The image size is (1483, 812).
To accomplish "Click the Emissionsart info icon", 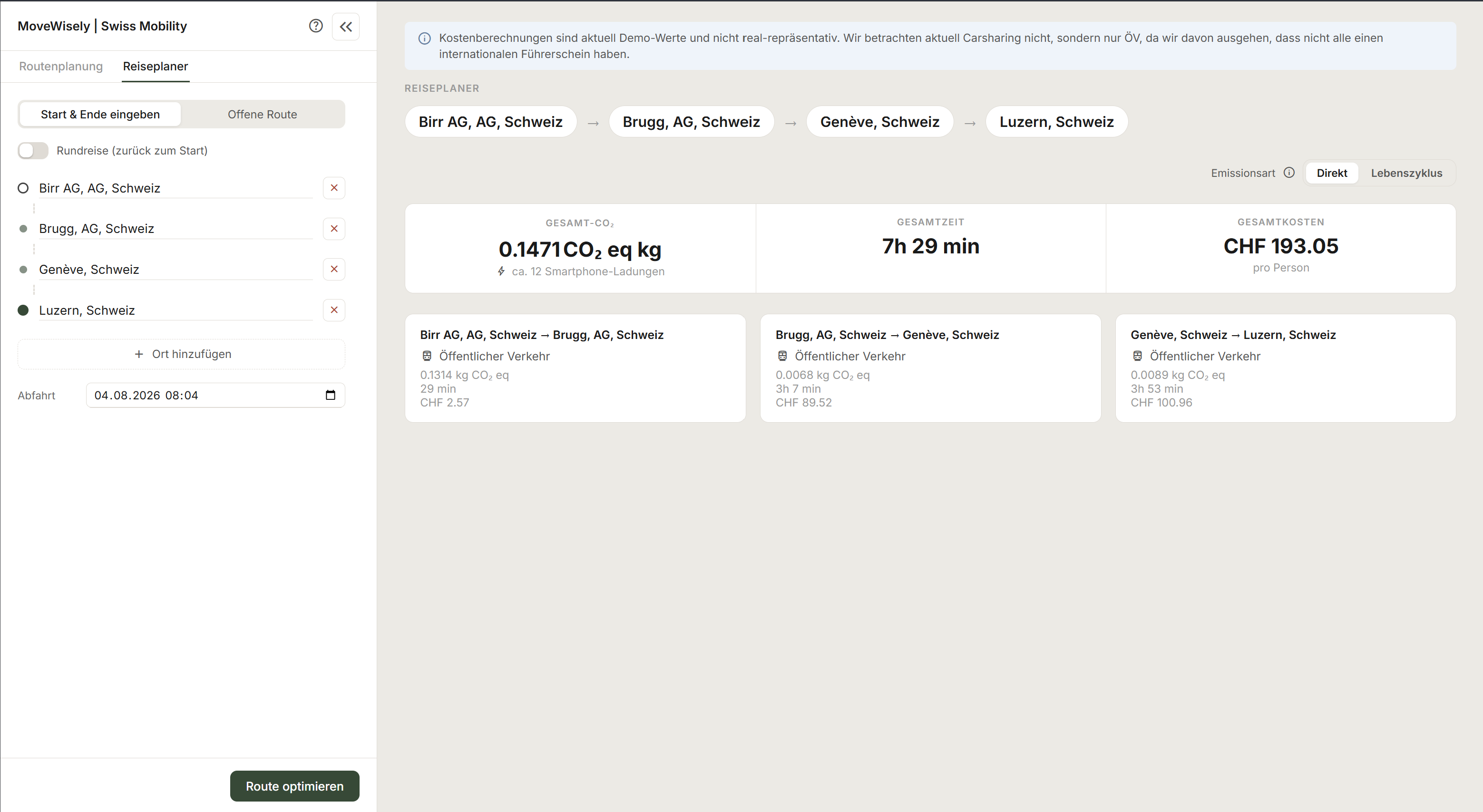I will [x=1289, y=173].
